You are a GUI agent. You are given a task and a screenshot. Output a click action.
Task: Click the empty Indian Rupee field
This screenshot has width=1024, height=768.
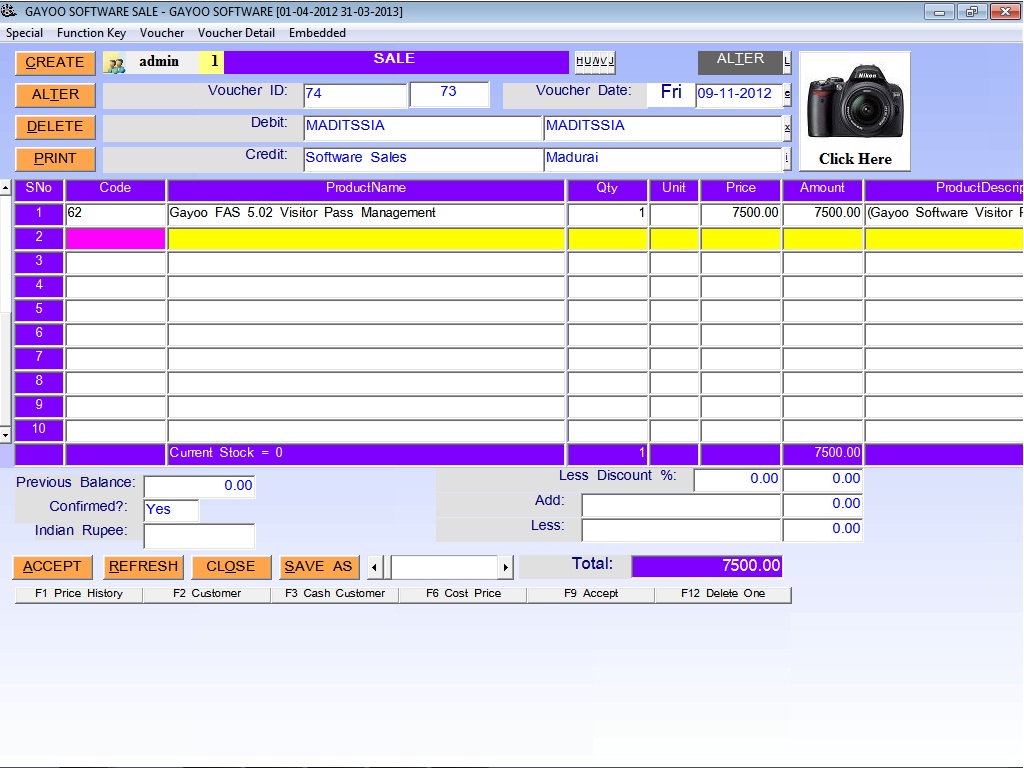199,536
